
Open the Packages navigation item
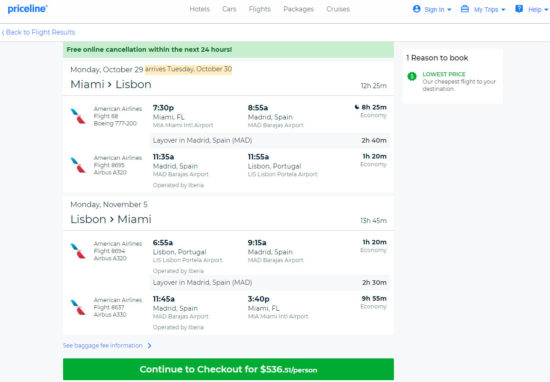point(299,9)
